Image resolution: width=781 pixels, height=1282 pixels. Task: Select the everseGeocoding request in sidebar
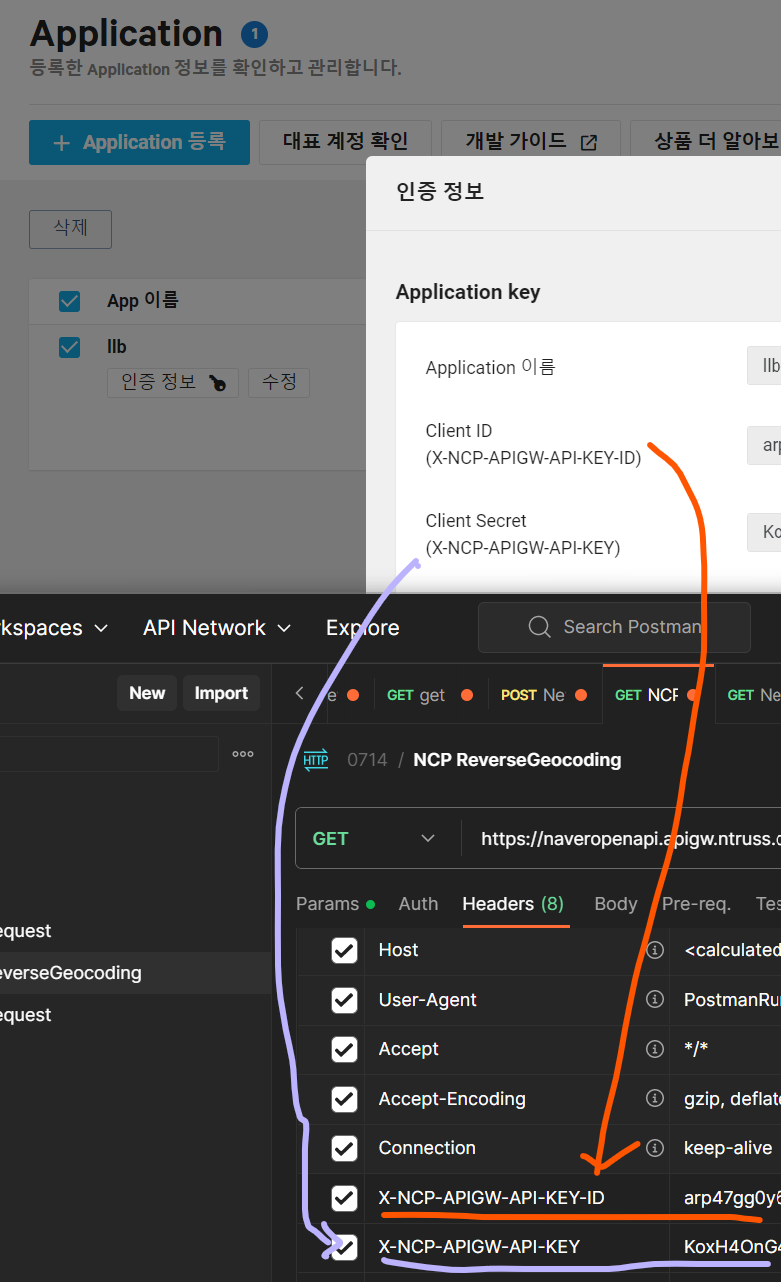135,973
